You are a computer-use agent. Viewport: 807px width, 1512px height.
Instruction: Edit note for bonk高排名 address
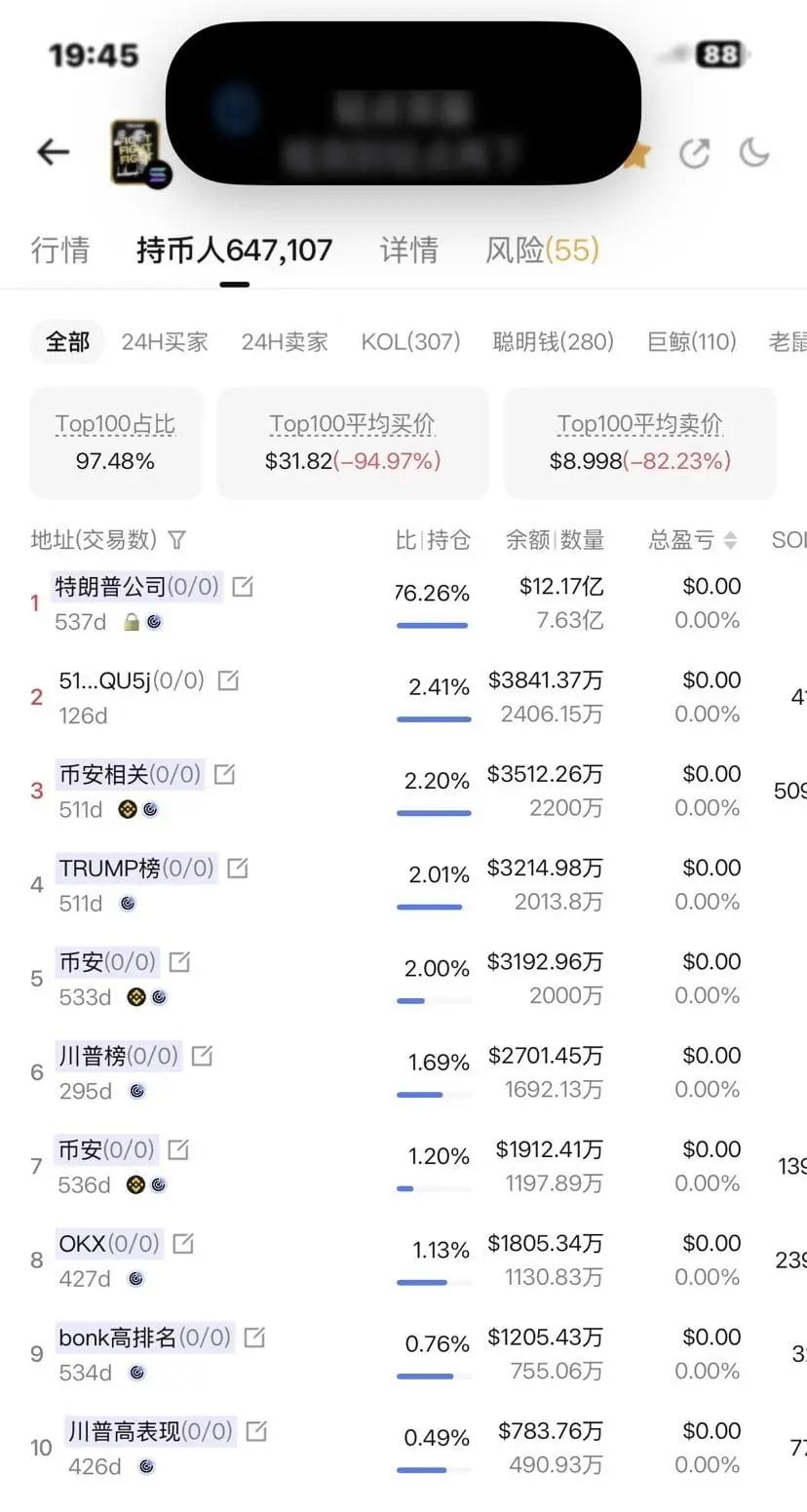click(254, 1338)
